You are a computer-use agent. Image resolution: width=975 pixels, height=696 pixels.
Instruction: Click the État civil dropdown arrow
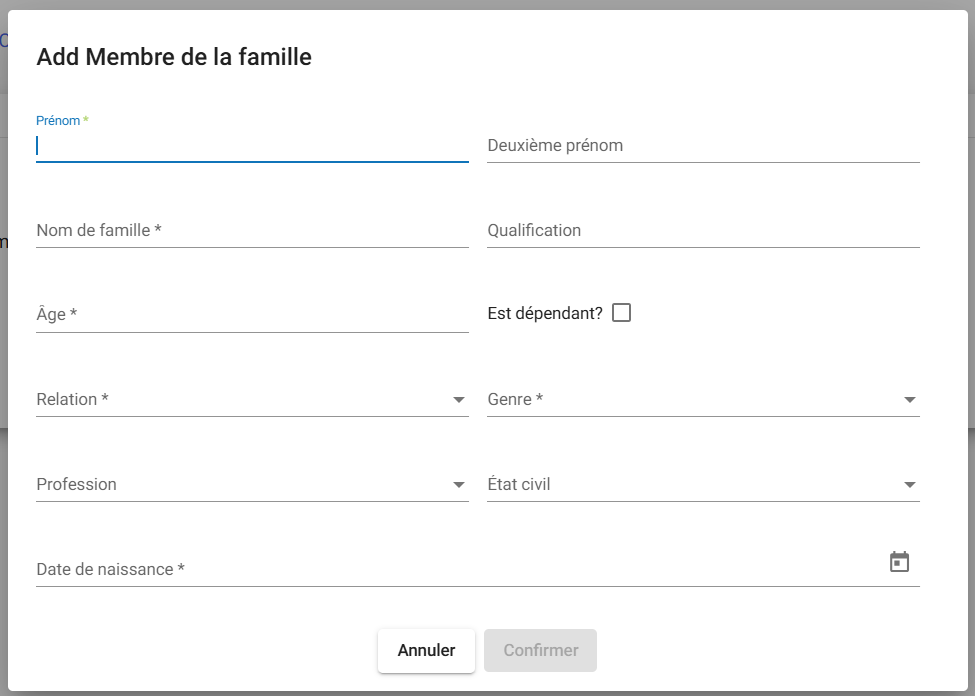point(910,485)
